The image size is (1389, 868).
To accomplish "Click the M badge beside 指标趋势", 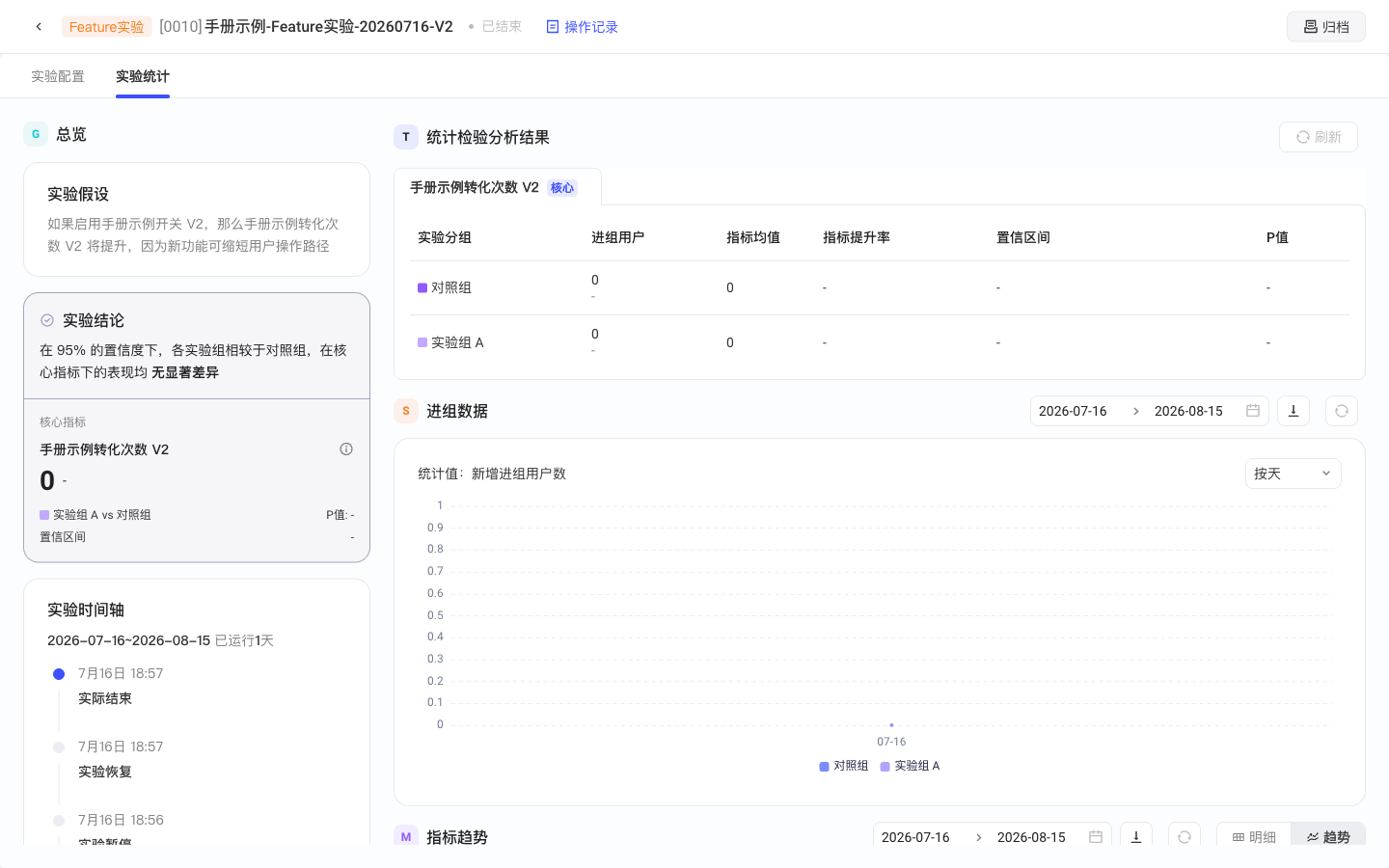I will click(406, 837).
